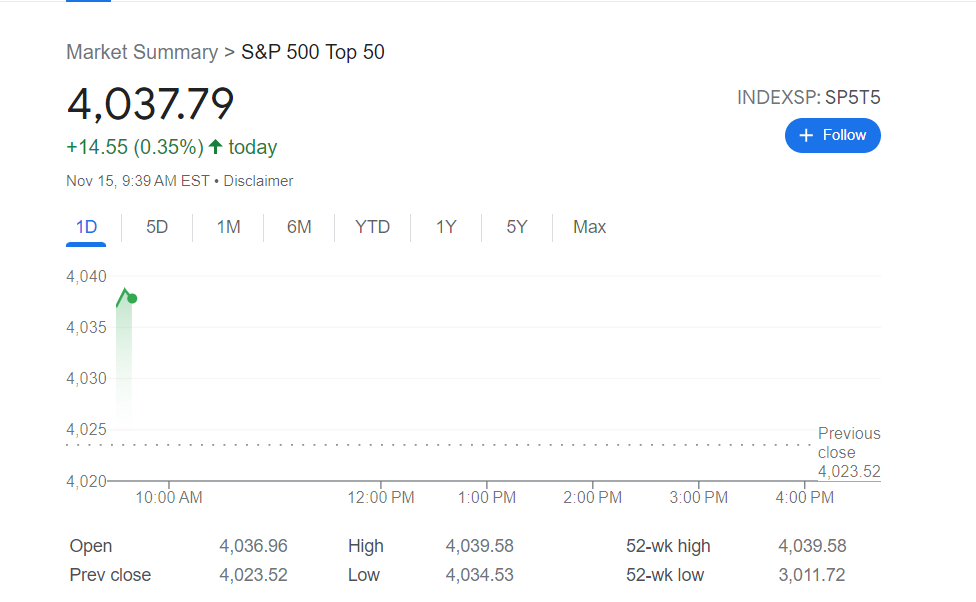Click the INDEXSP: SP5T5 ticker text

pos(809,98)
